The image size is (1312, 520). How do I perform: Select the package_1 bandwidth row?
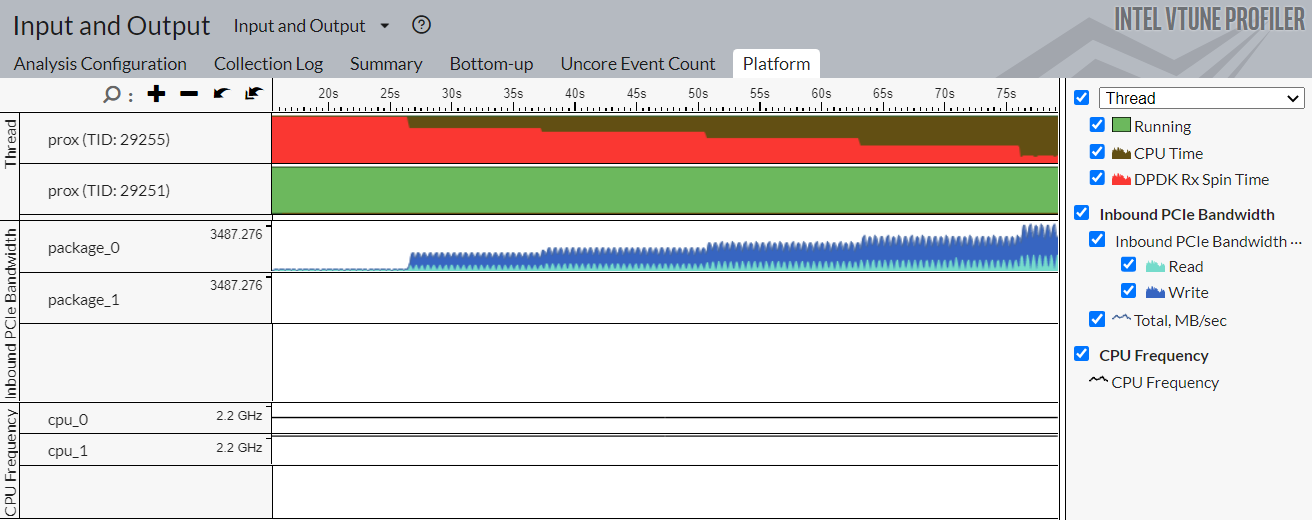(145, 299)
